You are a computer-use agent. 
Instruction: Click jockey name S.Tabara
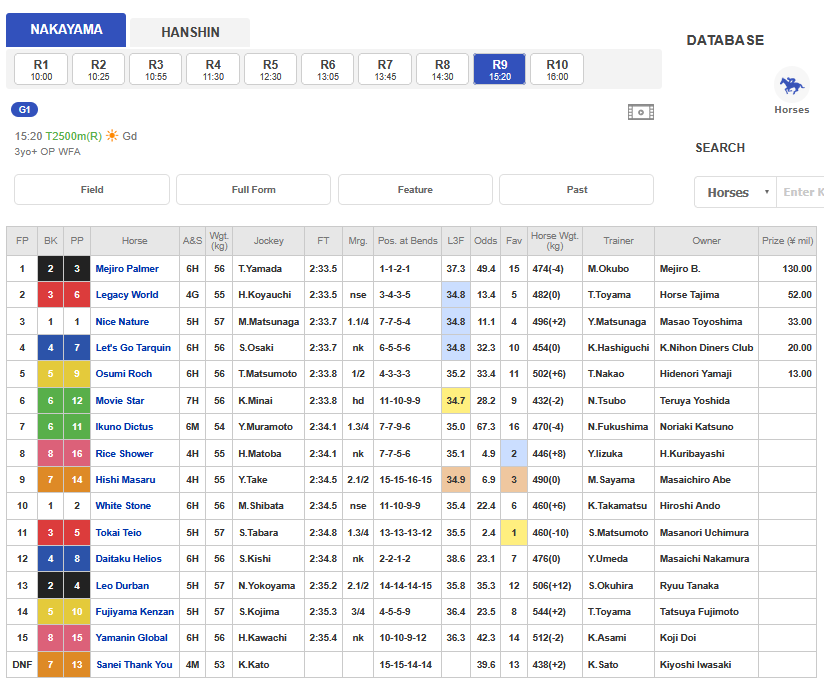click(258, 532)
